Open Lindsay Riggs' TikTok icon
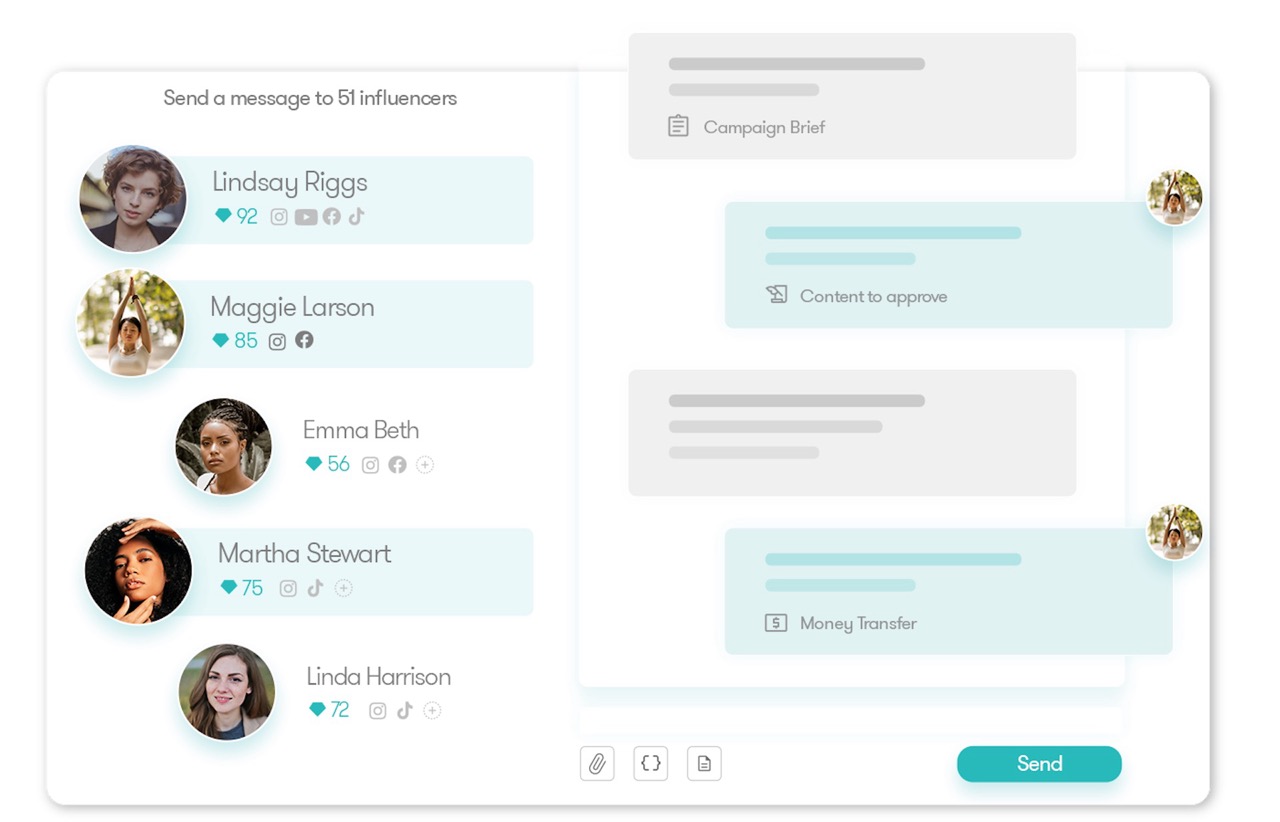The image size is (1280, 822). click(x=356, y=216)
